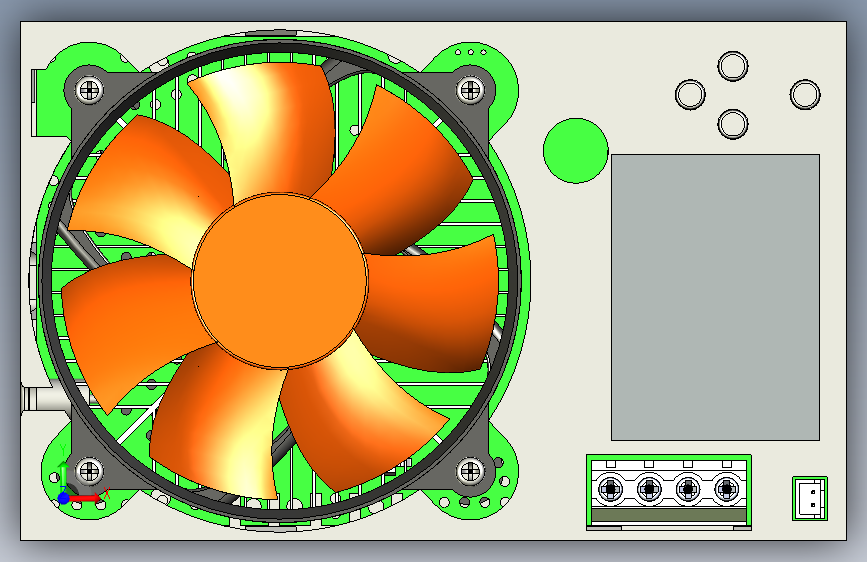Click the leftmost terminal block screw

pos(610,489)
